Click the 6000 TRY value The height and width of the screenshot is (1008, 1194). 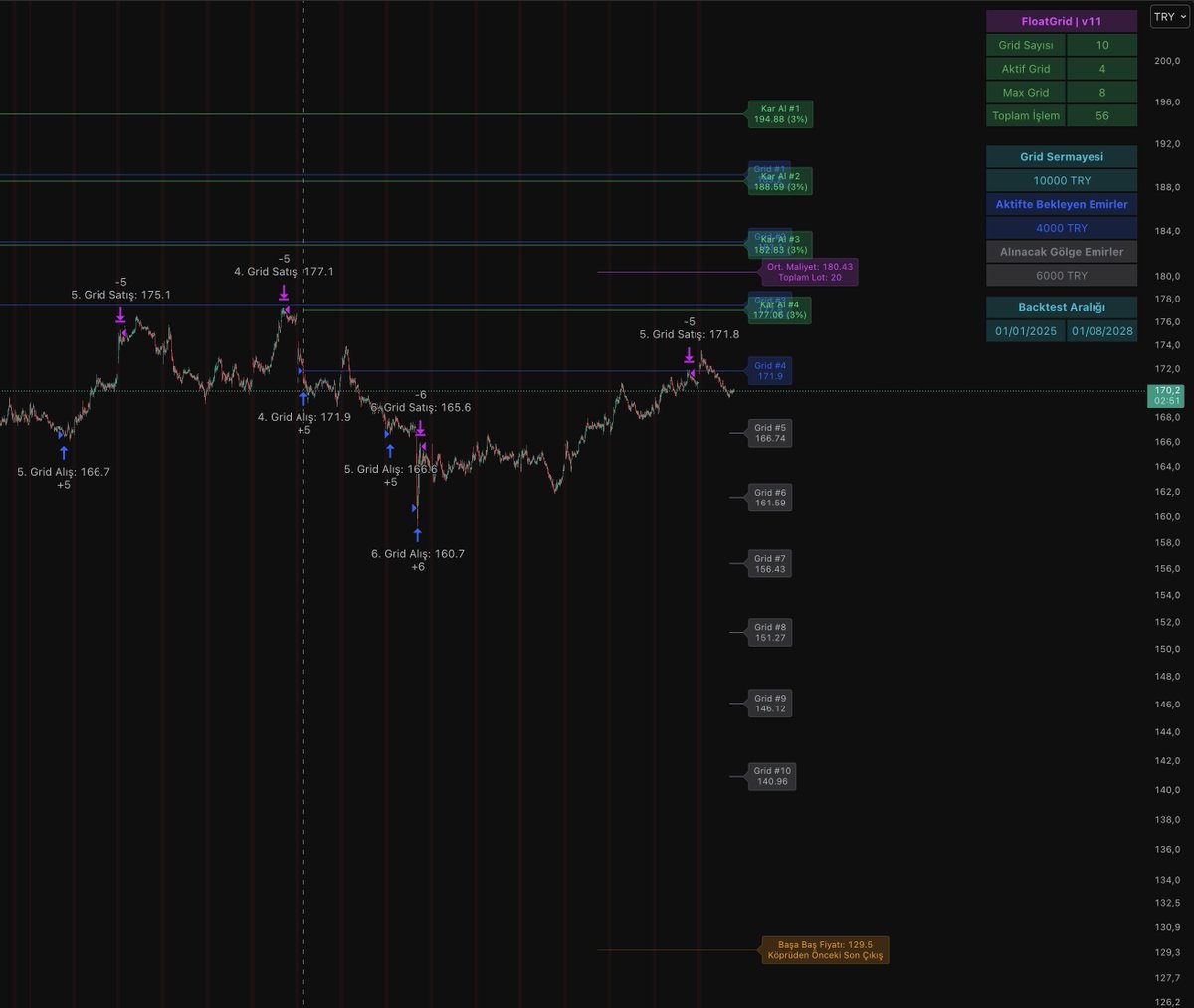tap(1062, 276)
